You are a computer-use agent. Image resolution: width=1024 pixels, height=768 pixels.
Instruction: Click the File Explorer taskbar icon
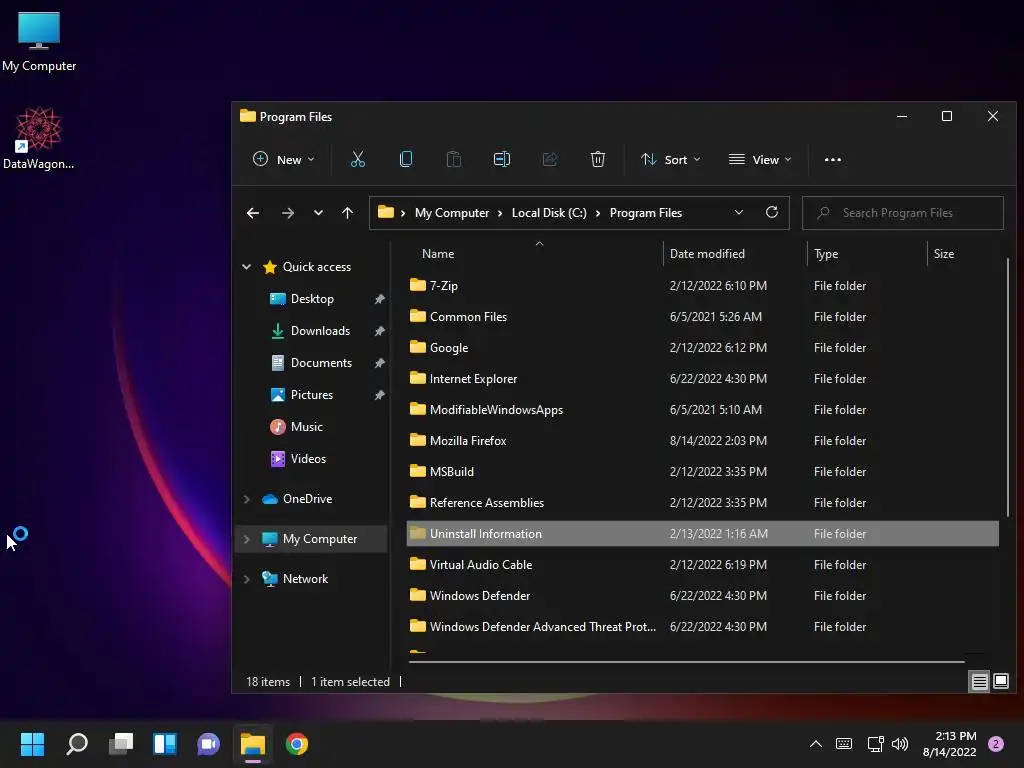coord(253,744)
